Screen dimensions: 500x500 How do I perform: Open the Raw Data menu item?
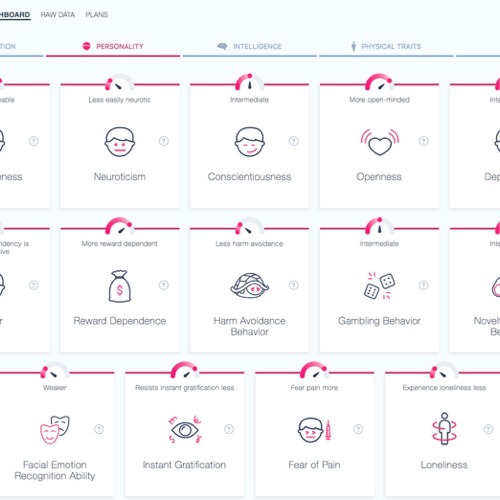pos(58,15)
